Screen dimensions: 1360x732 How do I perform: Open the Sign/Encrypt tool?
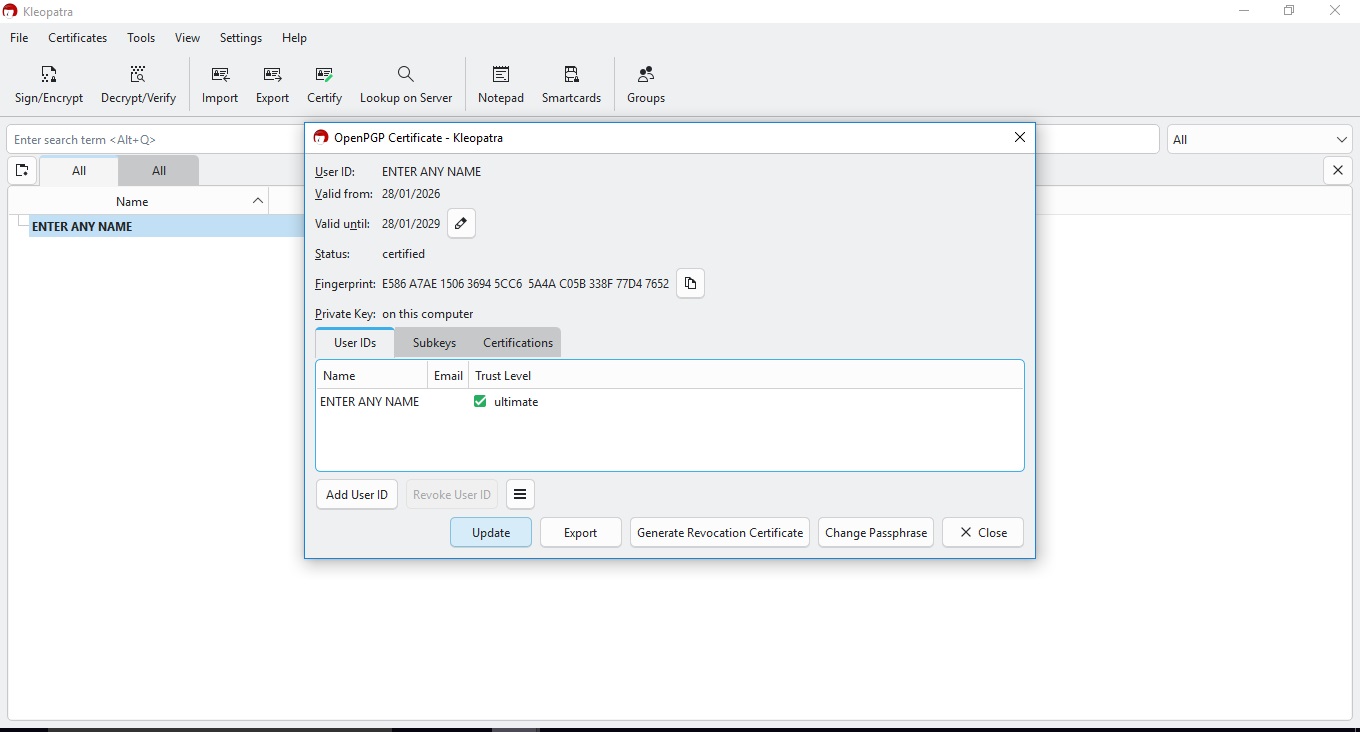pyautogui.click(x=49, y=85)
